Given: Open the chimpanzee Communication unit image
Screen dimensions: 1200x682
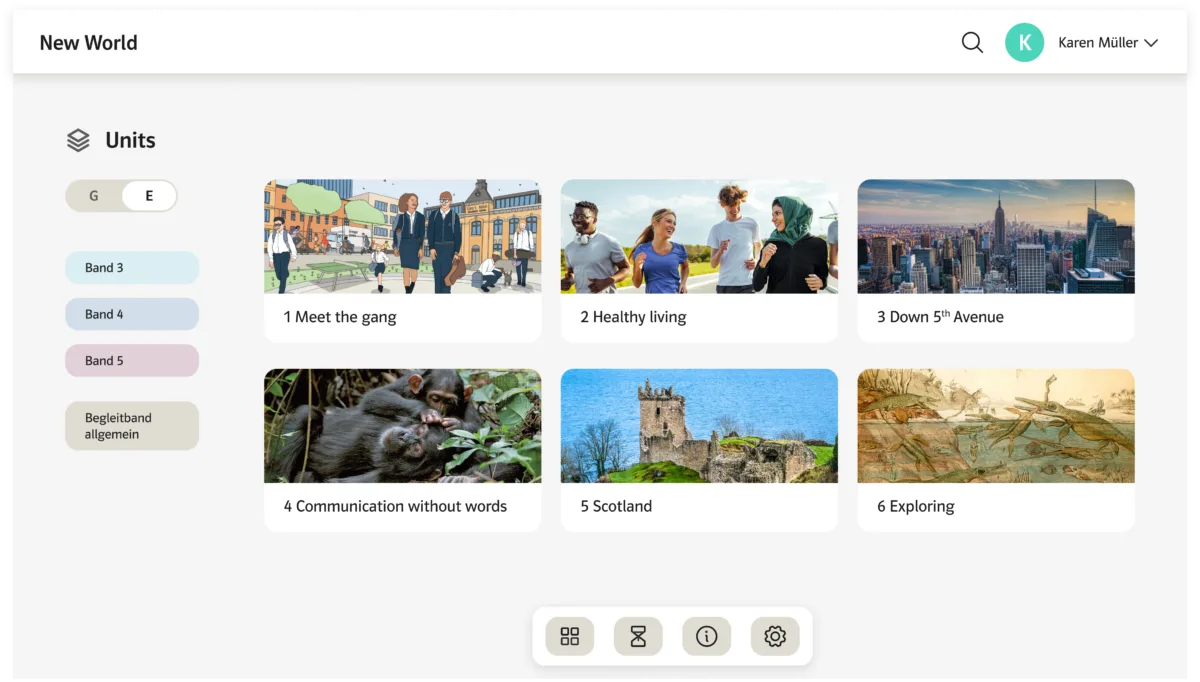Looking at the screenshot, I should coord(403,426).
